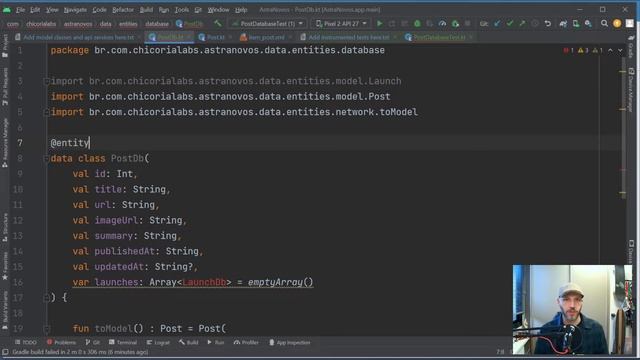This screenshot has width=640, height=360.
Task: Open the Logcat tool window
Action: tap(158, 342)
